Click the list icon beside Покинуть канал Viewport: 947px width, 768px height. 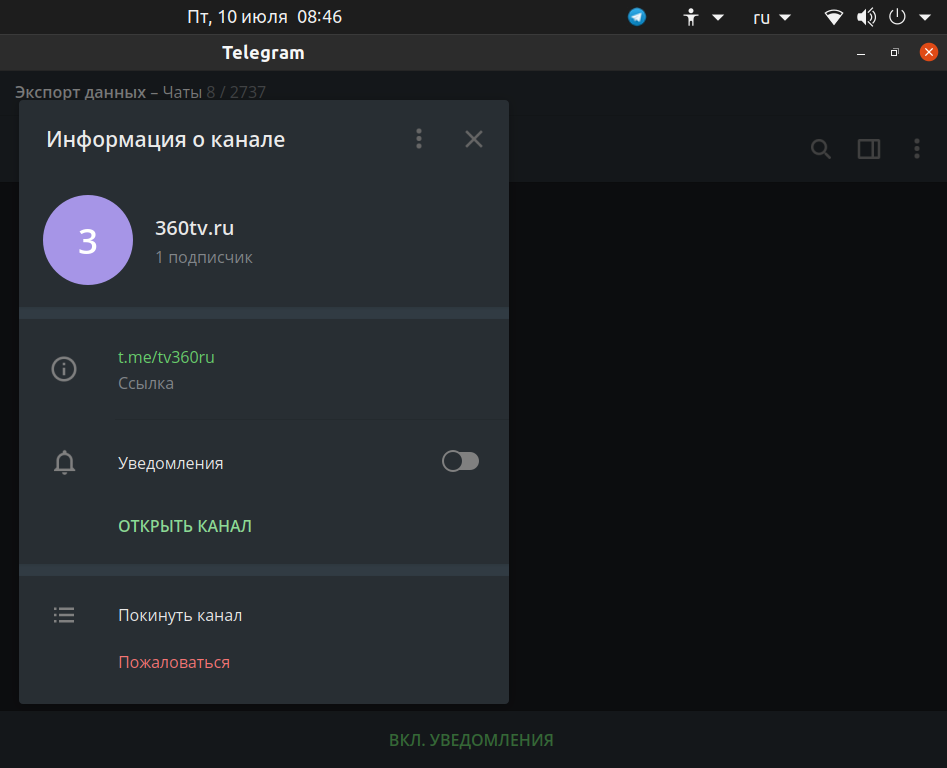pyautogui.click(x=64, y=615)
